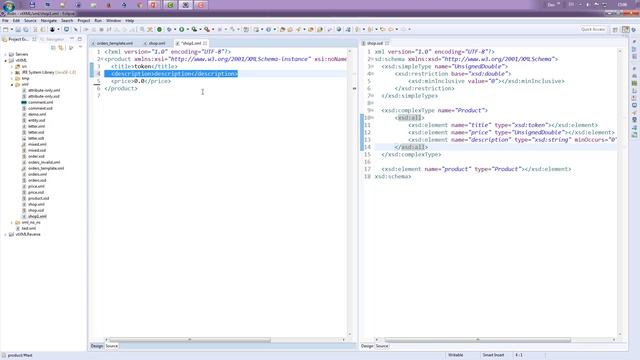Collapse the xsd:complexType fold on line 9
The height and width of the screenshot is (360, 640).
(x=372, y=111)
